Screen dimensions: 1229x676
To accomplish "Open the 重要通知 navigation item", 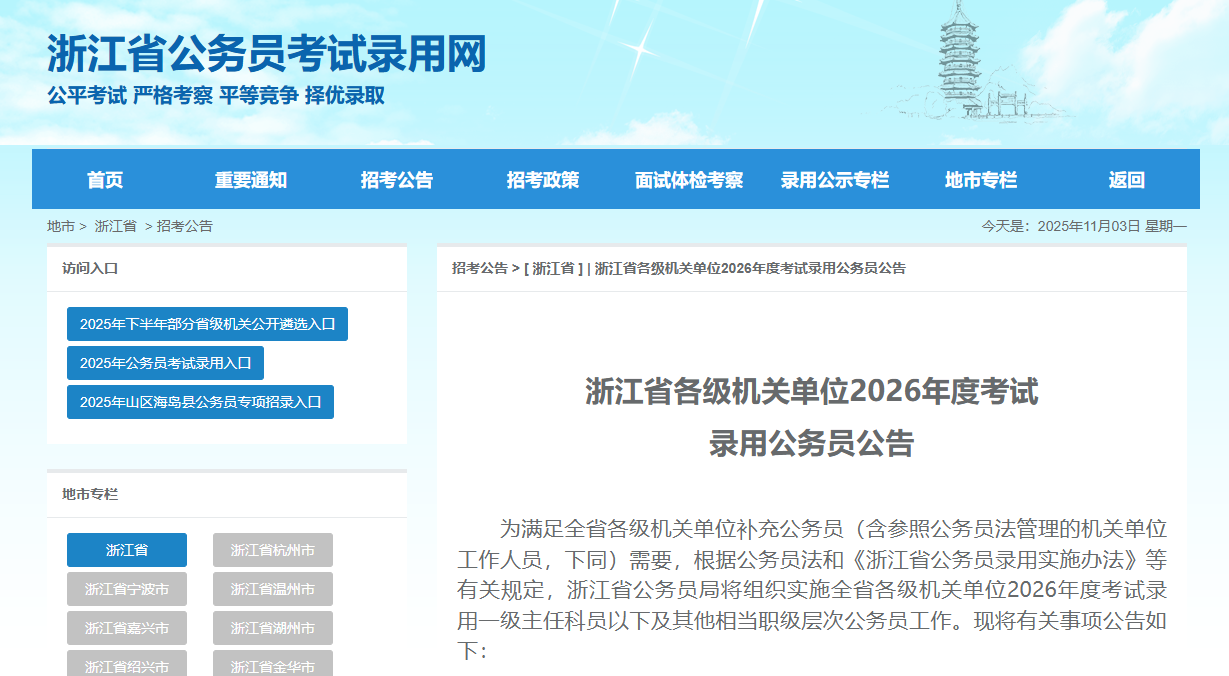I will 251,180.
